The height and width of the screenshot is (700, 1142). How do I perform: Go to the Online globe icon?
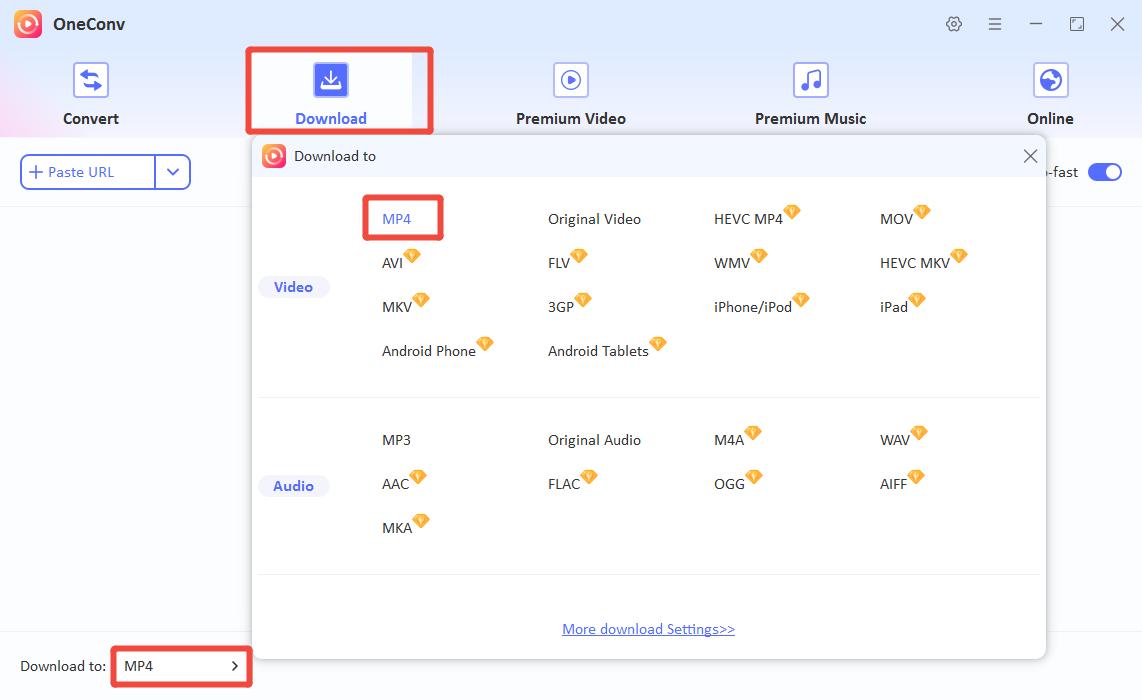coord(1050,80)
